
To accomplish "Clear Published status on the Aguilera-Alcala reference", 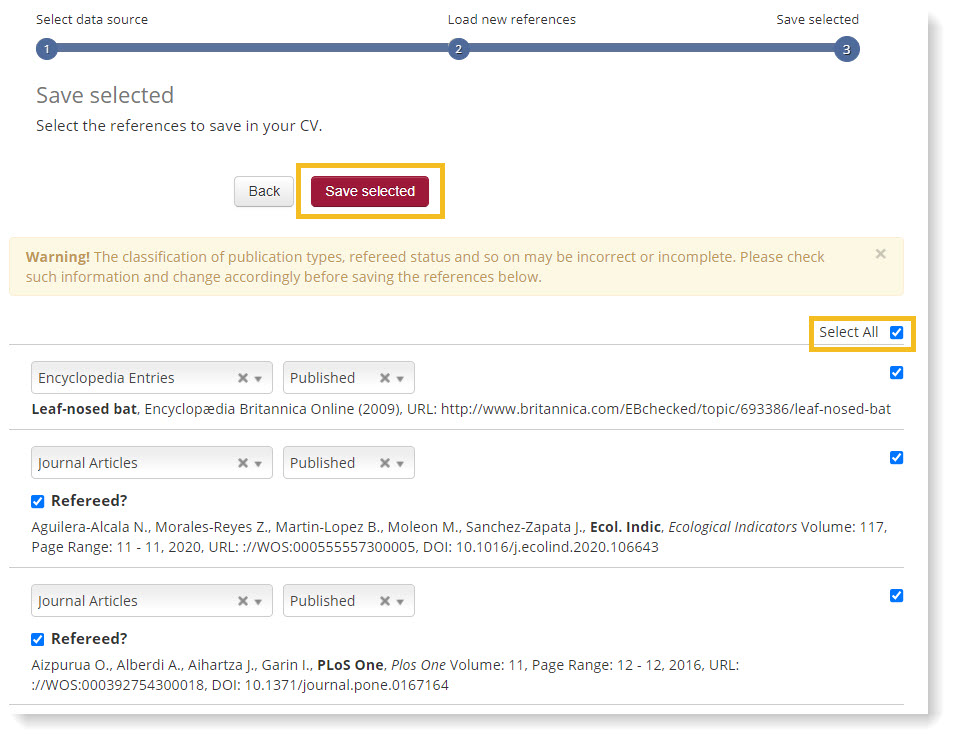I will pos(384,463).
